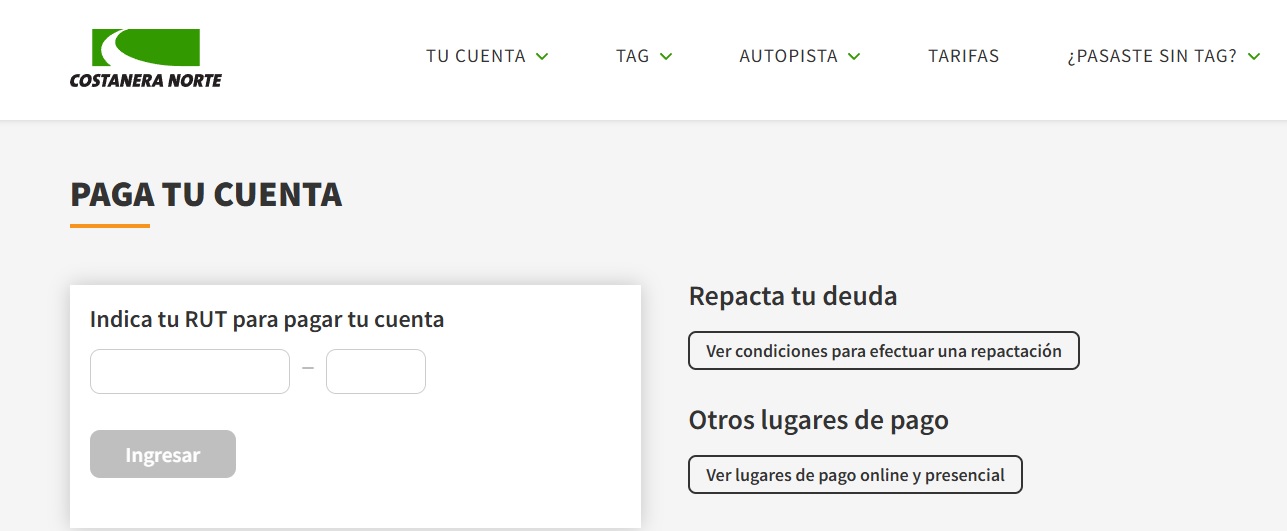Viewport: 1287px width, 531px height.
Task: Click the 'Indica tu RUT para pagar' label
Action: [x=267, y=319]
